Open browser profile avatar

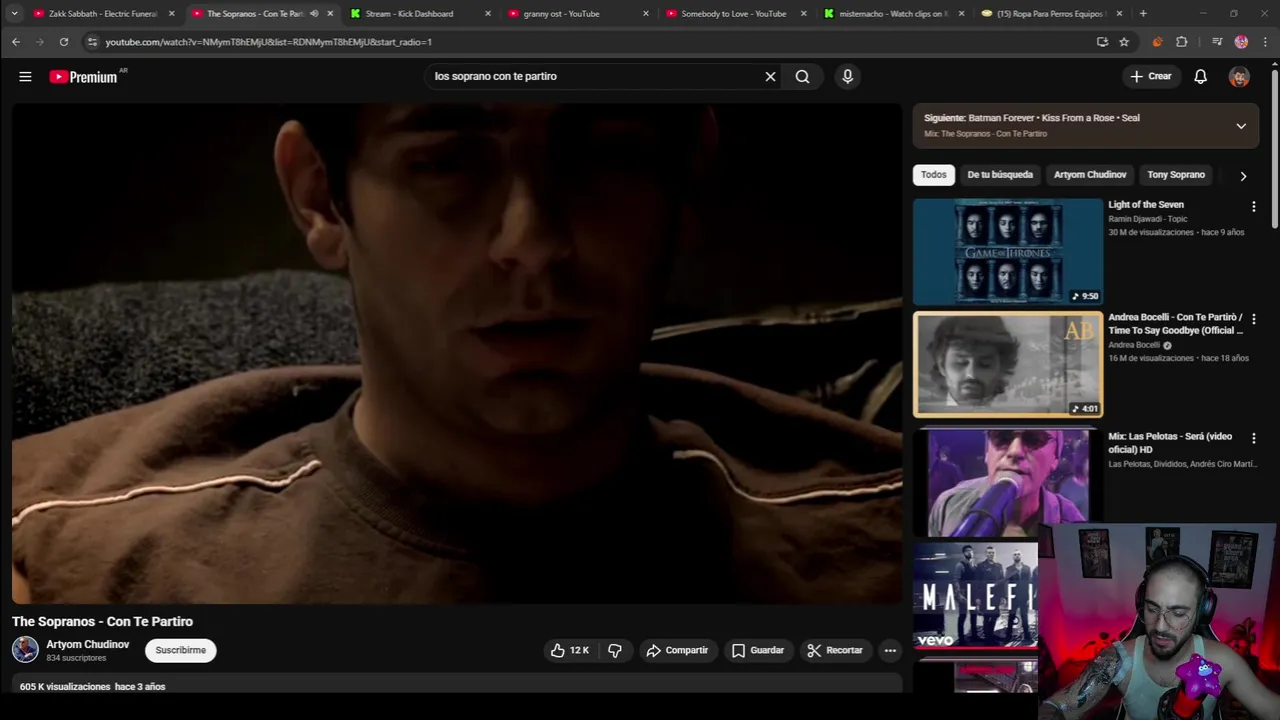1241,42
